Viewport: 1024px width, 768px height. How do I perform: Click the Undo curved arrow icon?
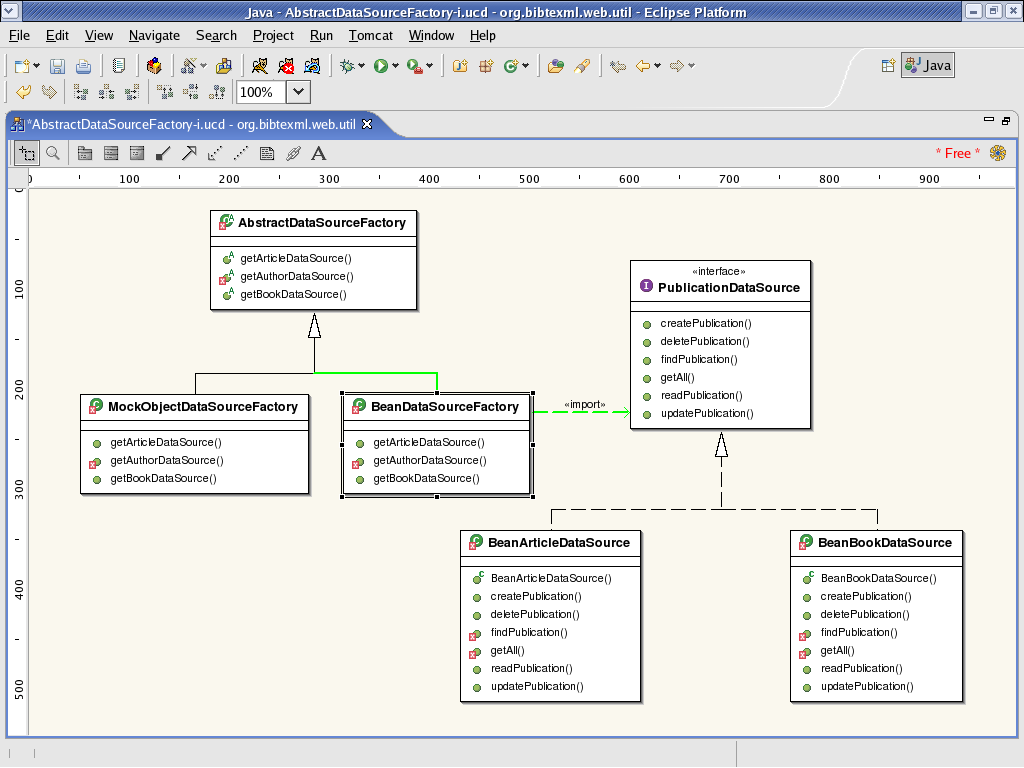pos(24,92)
